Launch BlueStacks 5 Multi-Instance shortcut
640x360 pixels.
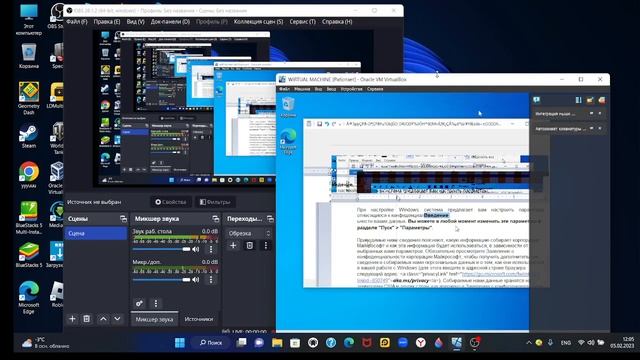(x=29, y=218)
